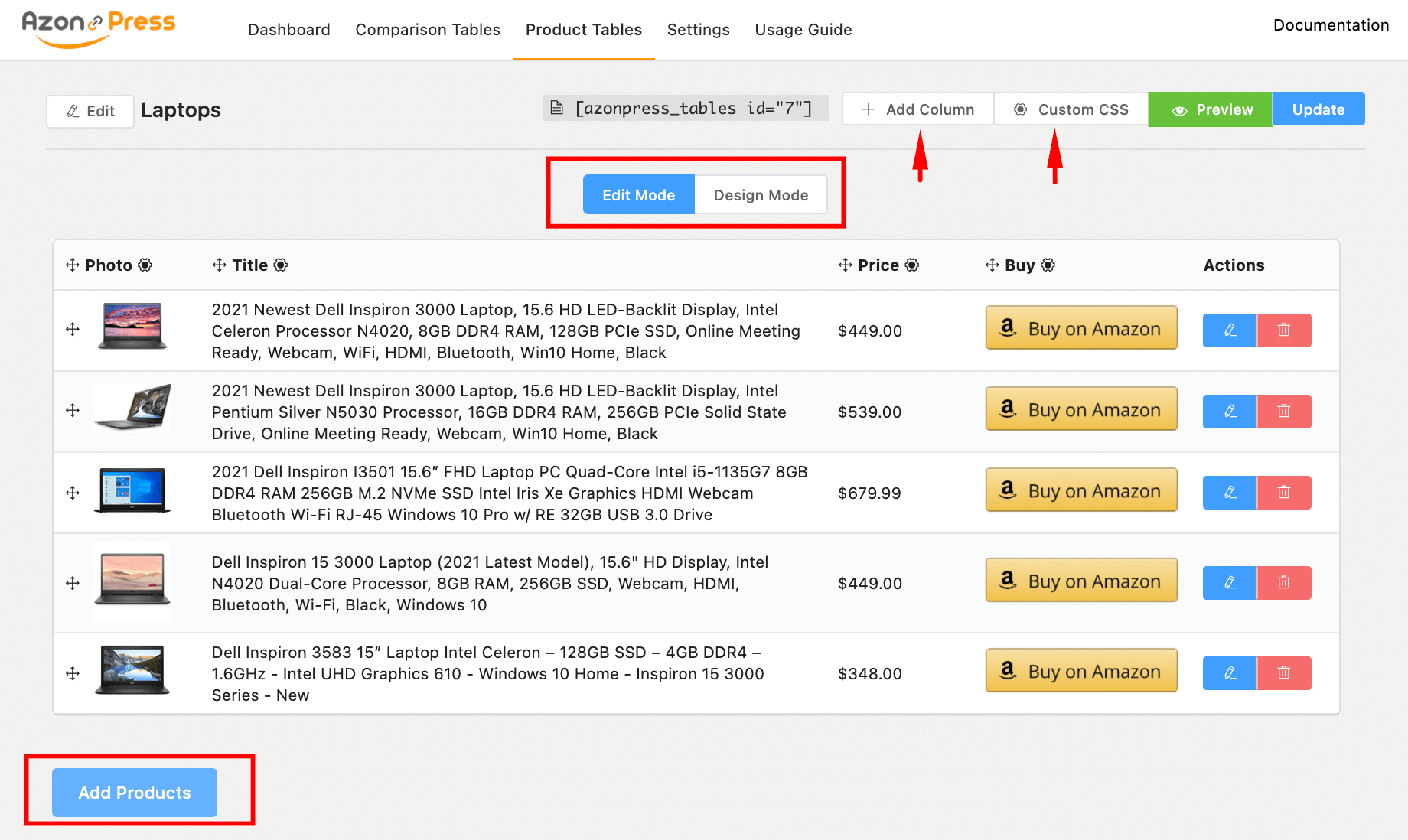1408x840 pixels.
Task: Click the Laptops table title
Action: tap(181, 110)
